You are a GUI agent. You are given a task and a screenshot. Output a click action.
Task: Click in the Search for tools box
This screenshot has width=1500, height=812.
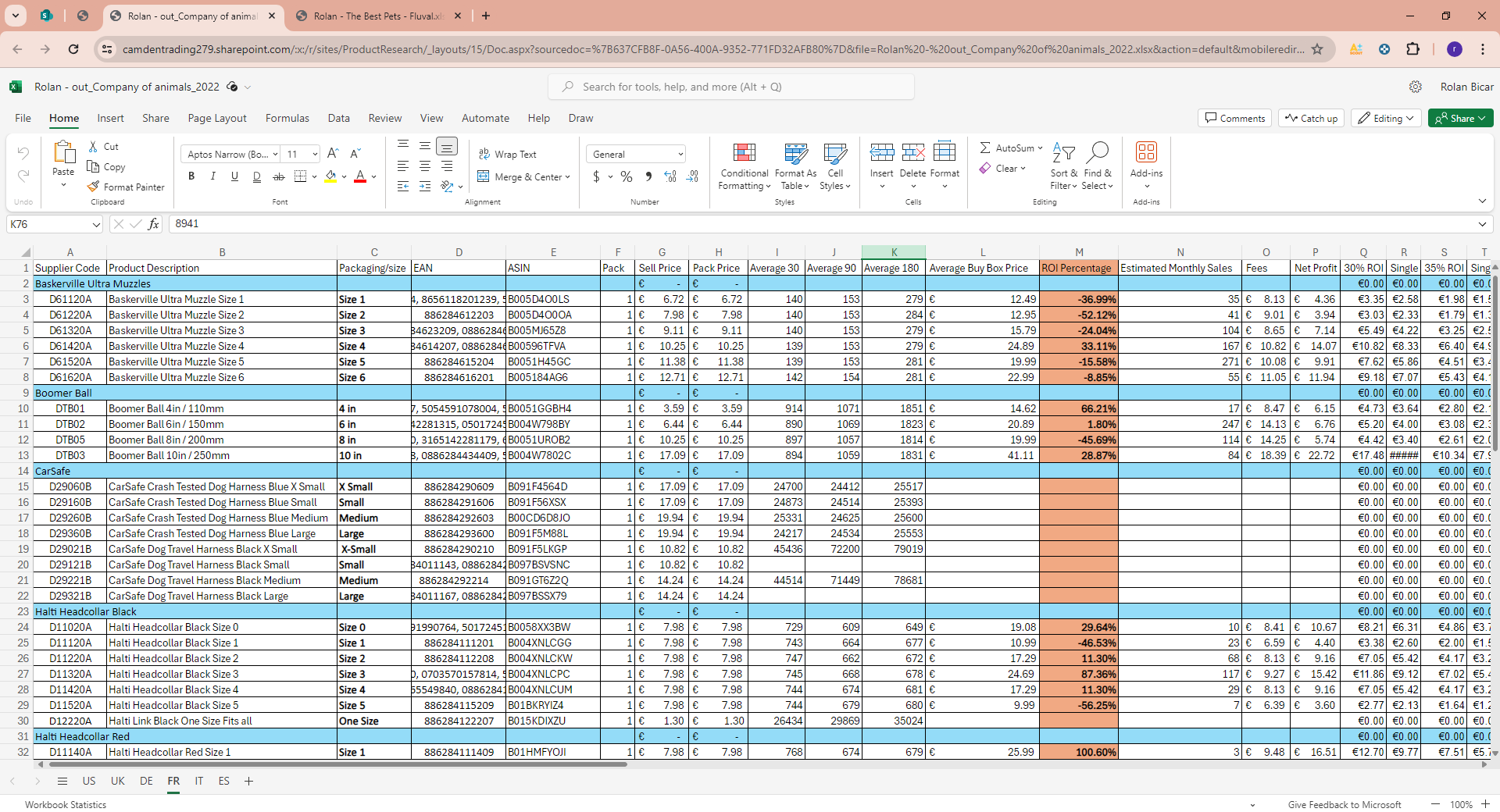point(731,87)
